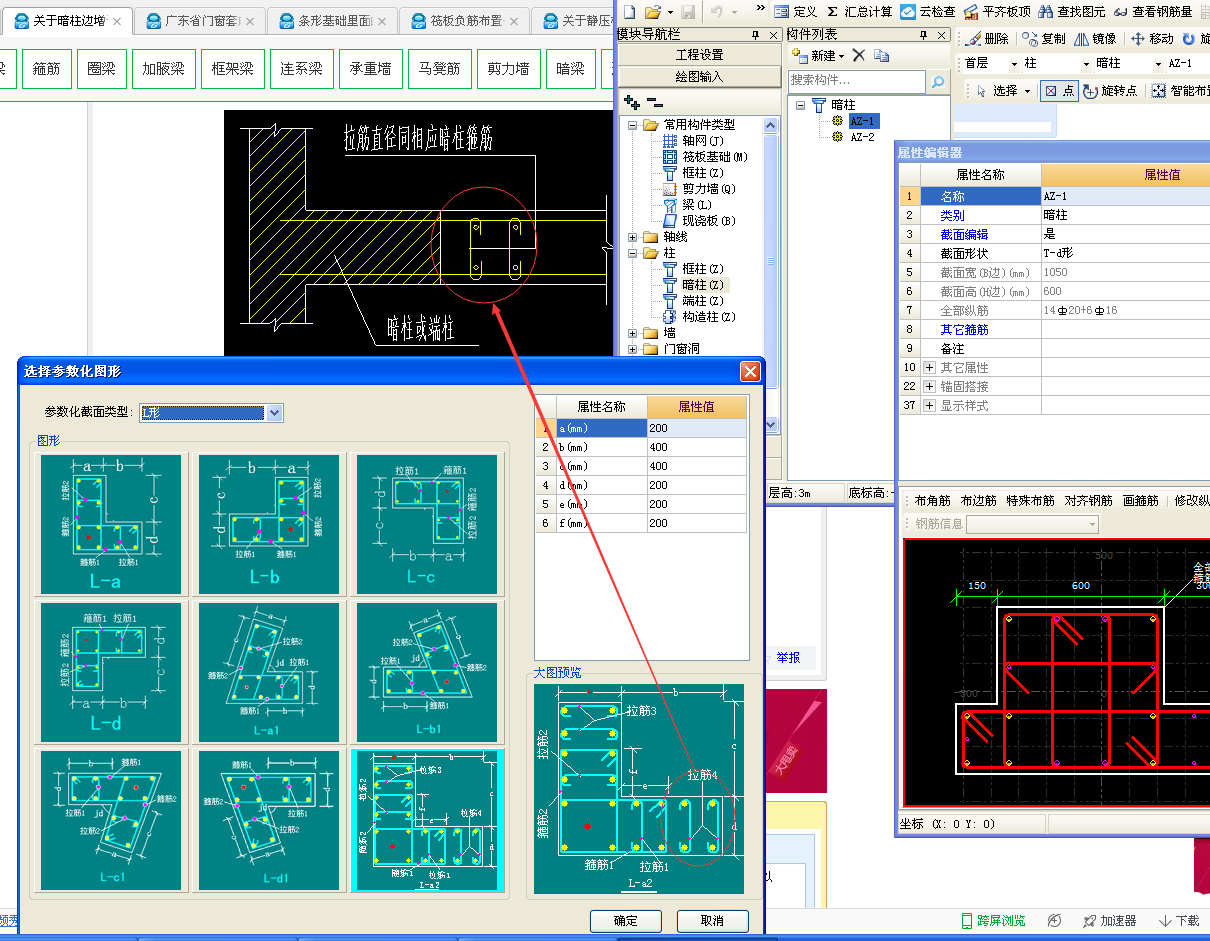Viewport: 1210px width, 941px height.
Task: Click the 对齐钢筋 menu item
Action: [x=1087, y=501]
